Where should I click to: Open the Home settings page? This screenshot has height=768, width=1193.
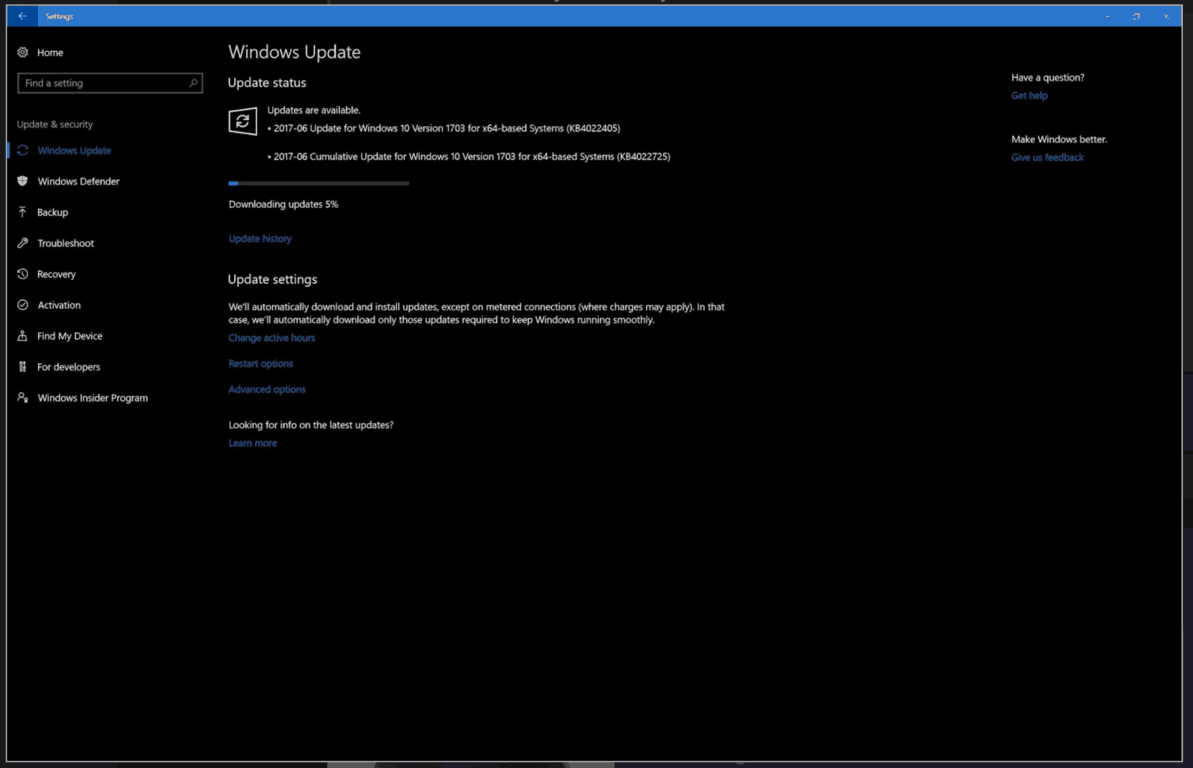[50, 53]
